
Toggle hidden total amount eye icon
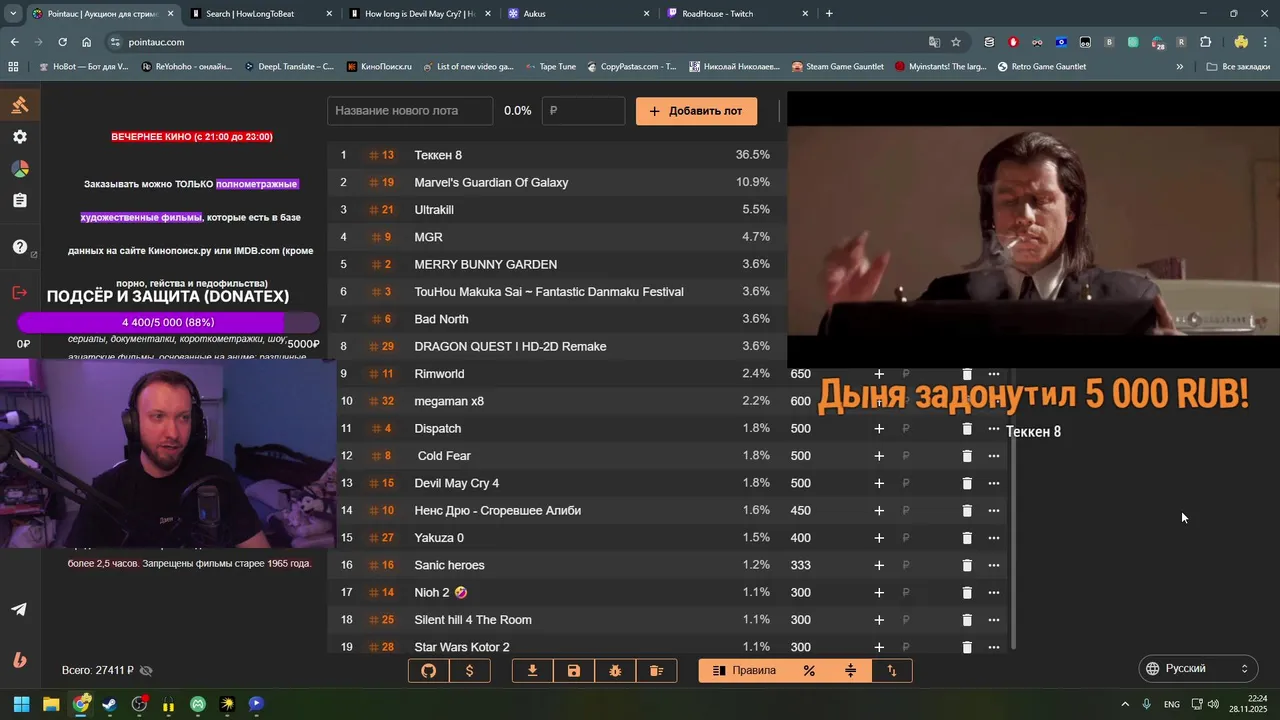click(146, 671)
